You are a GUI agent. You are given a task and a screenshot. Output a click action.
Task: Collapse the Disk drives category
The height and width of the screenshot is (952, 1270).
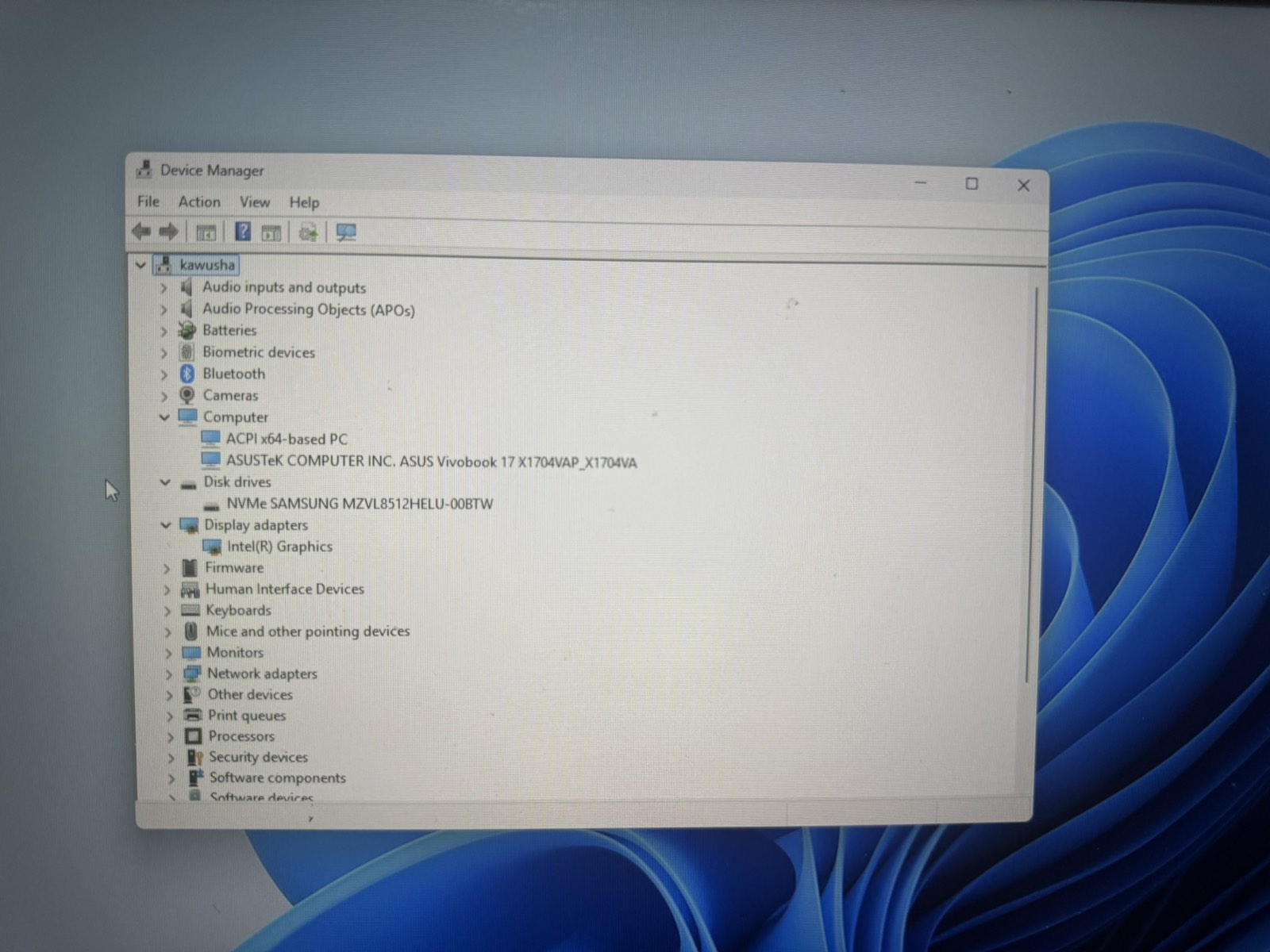click(165, 482)
